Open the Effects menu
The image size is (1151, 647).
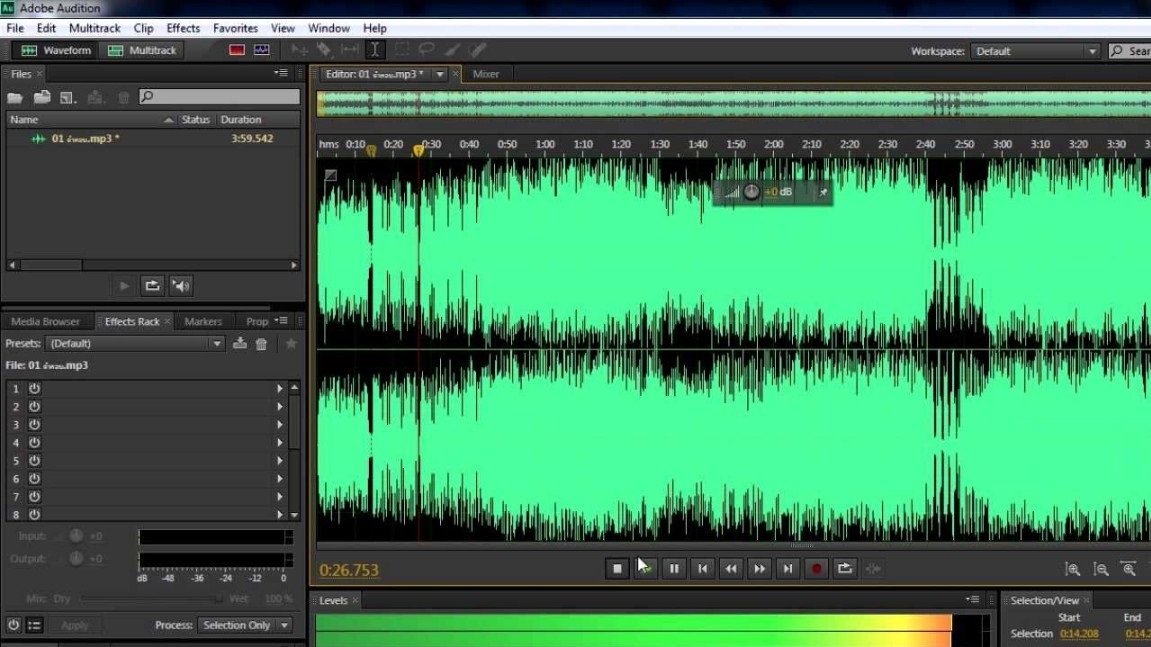pyautogui.click(x=183, y=28)
